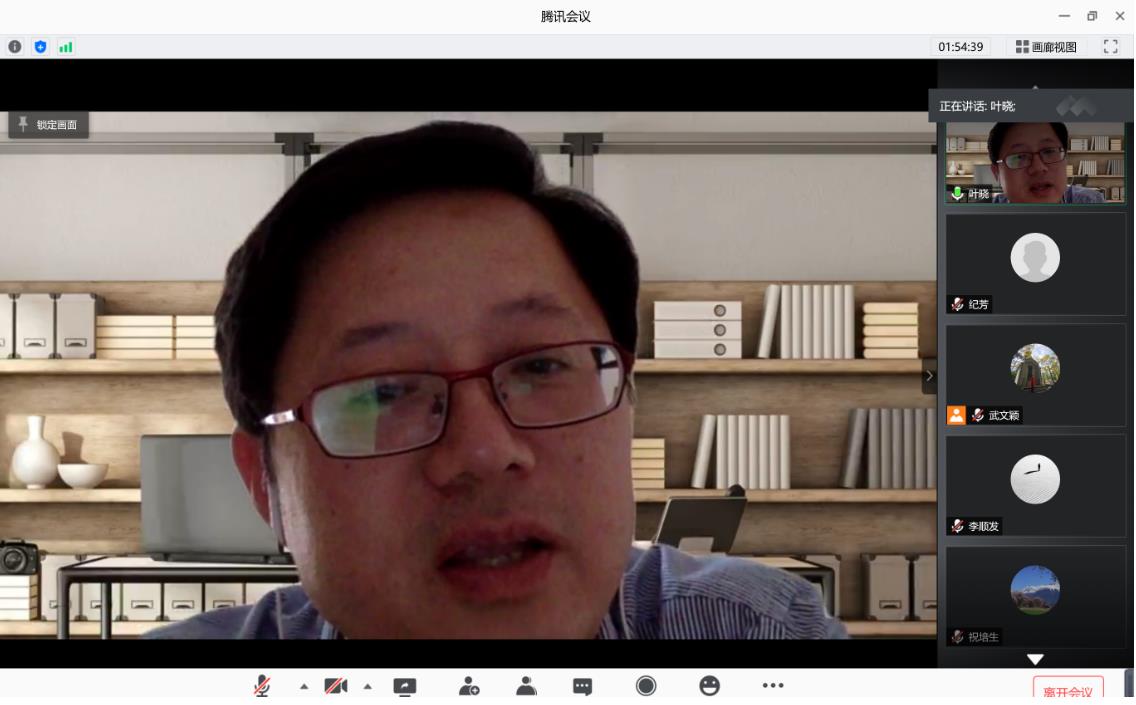Image resolution: width=1136 pixels, height=705 pixels.
Task: Open the more options ellipsis menu
Action: (773, 686)
